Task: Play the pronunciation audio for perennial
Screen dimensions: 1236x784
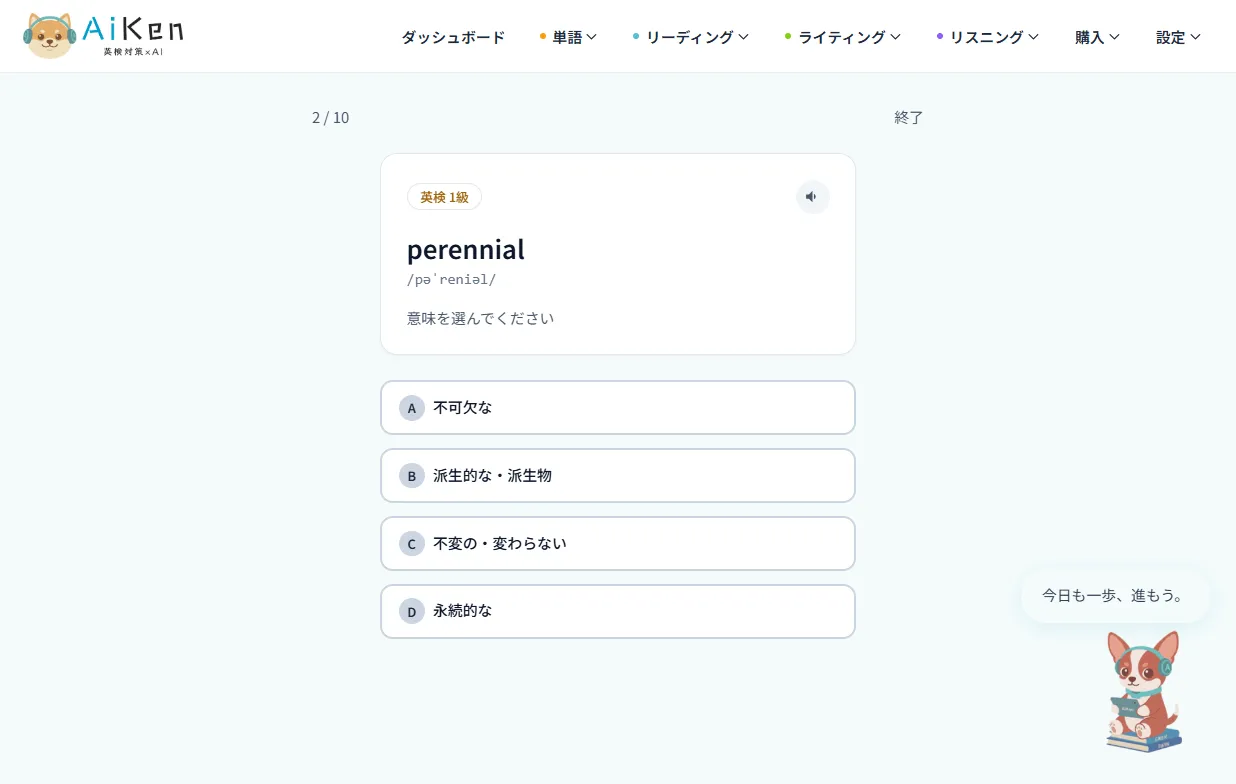Action: [x=812, y=197]
